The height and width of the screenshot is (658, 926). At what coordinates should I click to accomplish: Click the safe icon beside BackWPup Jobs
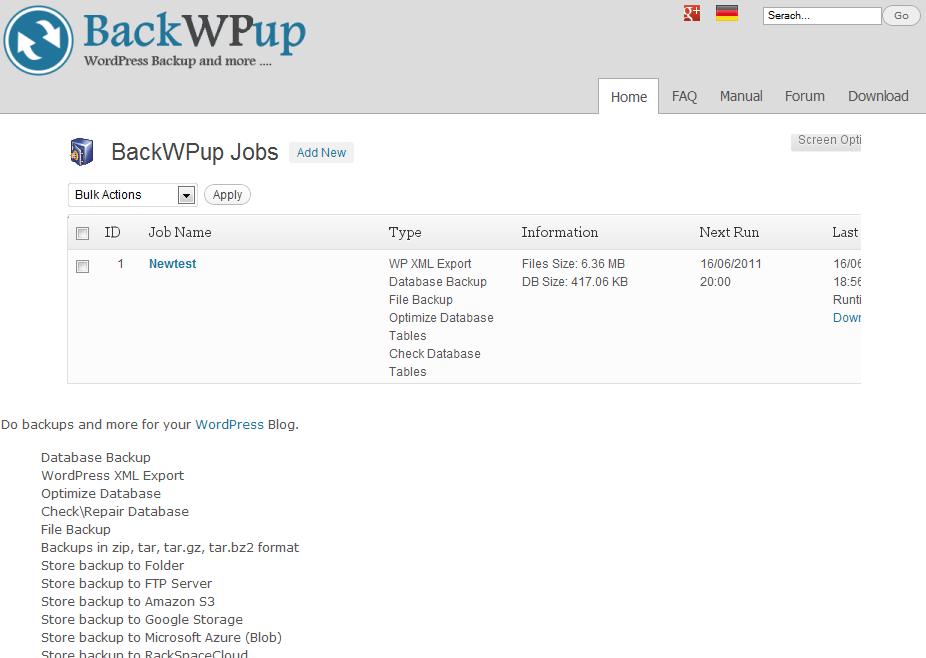(81, 152)
